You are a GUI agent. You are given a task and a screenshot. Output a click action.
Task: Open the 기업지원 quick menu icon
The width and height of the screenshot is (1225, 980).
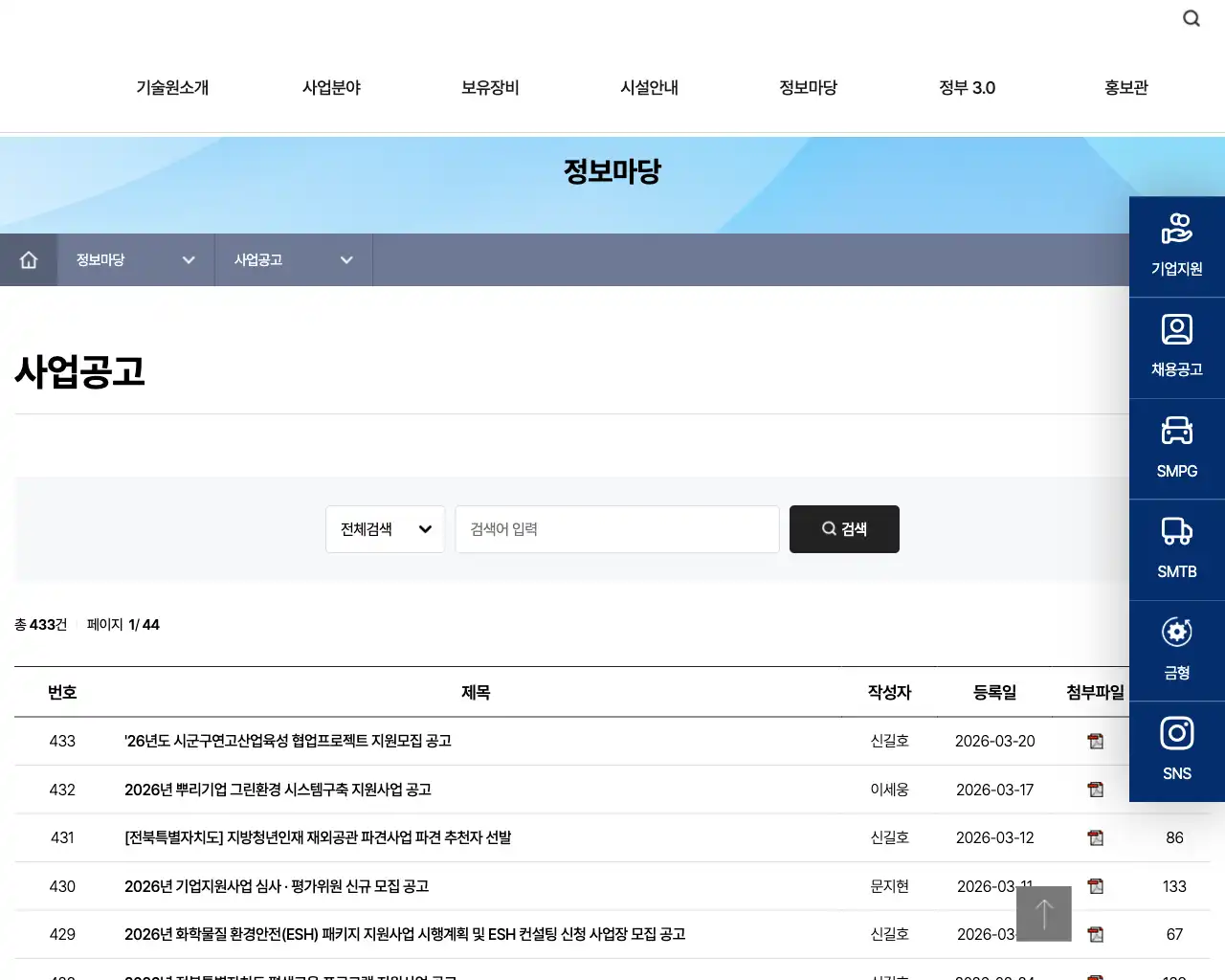point(1176,247)
